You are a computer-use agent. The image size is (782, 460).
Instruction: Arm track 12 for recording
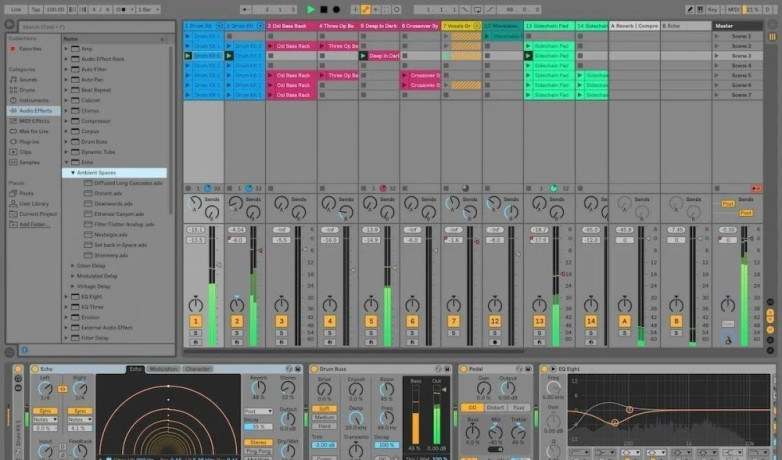point(495,342)
